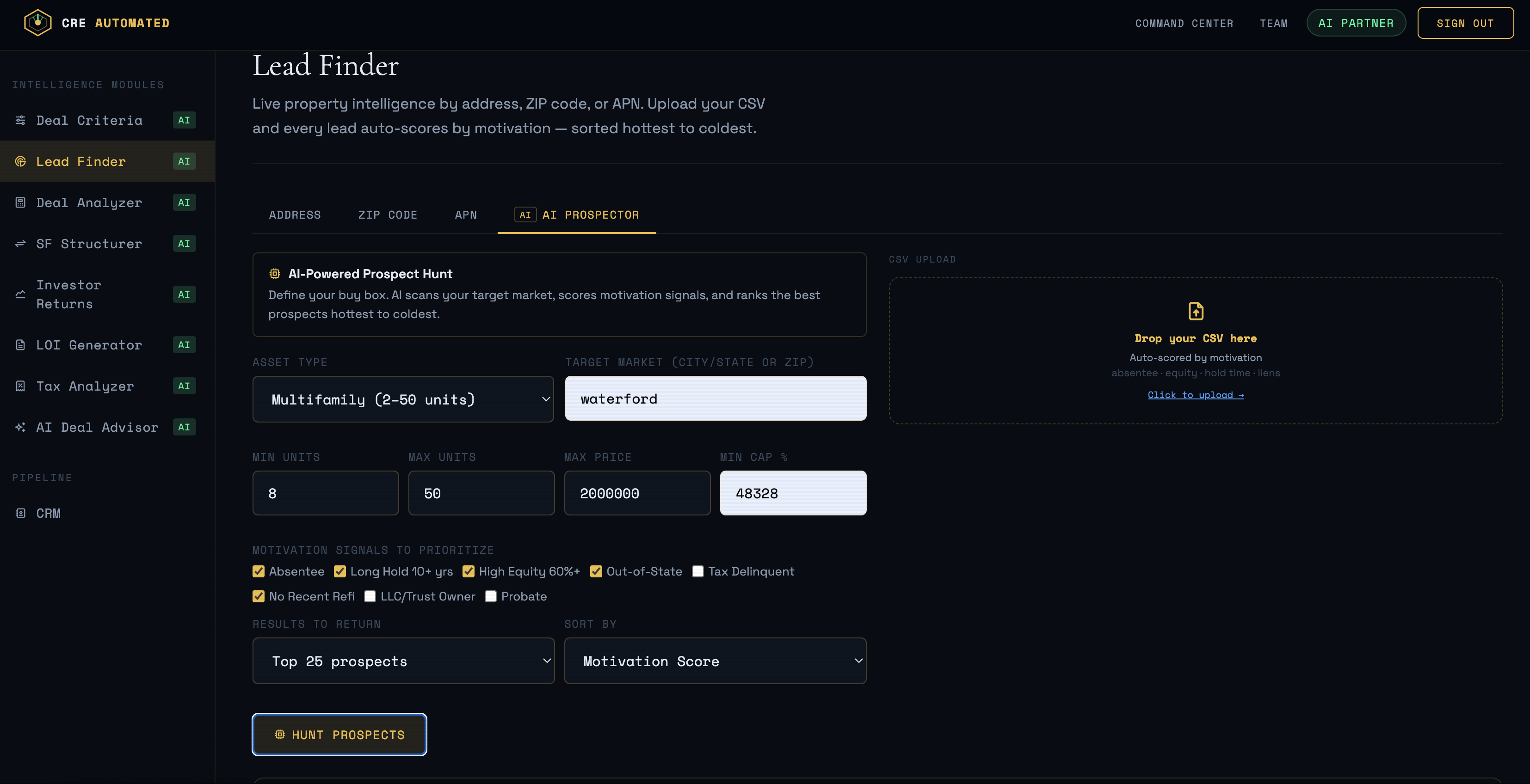The height and width of the screenshot is (784, 1530).
Task: Click the Target Market field containing waterford
Action: 716,398
